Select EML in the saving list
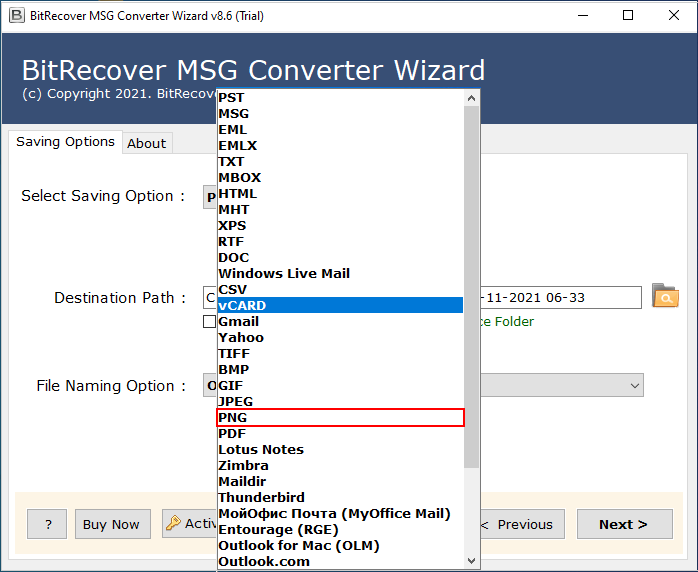The width and height of the screenshot is (698, 572). 340,130
